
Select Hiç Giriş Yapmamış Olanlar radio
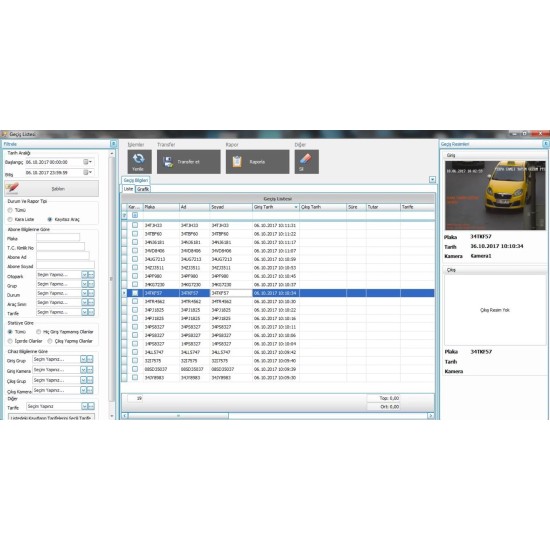click(x=39, y=332)
